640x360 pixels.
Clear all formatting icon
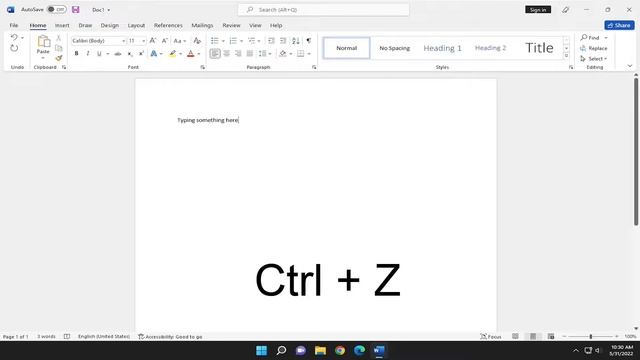click(x=197, y=41)
